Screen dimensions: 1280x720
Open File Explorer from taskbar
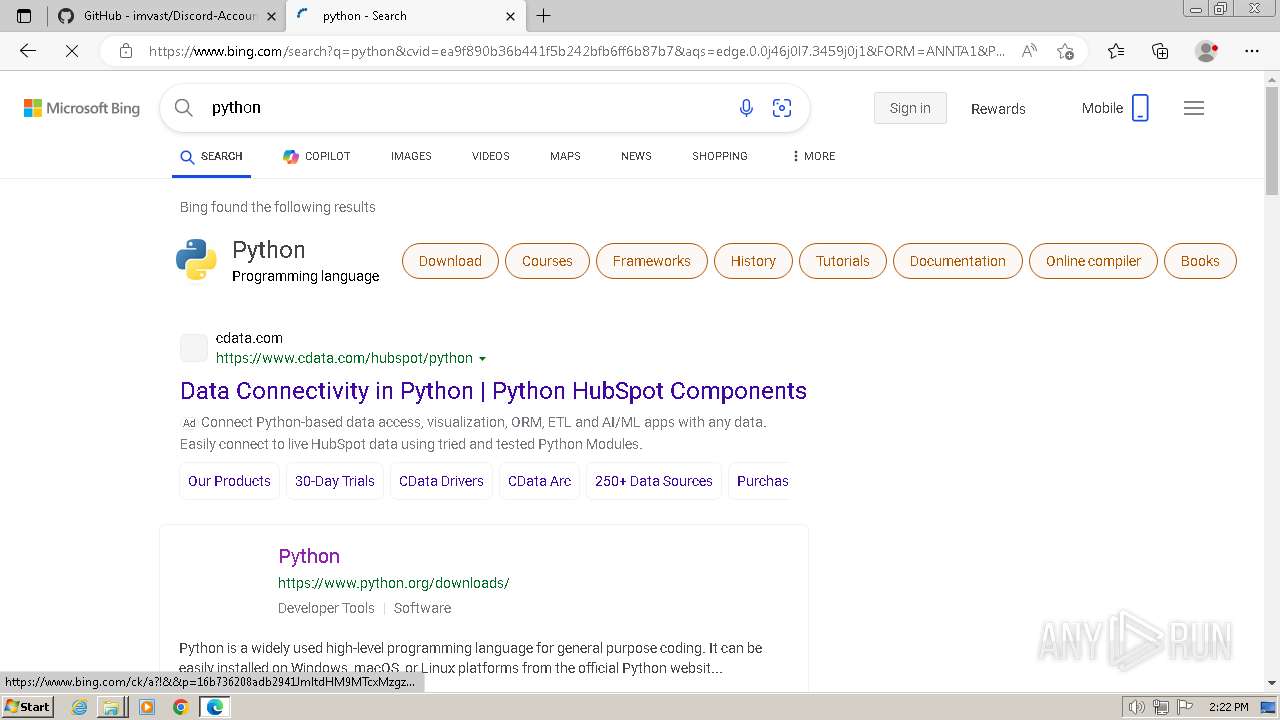(111, 707)
